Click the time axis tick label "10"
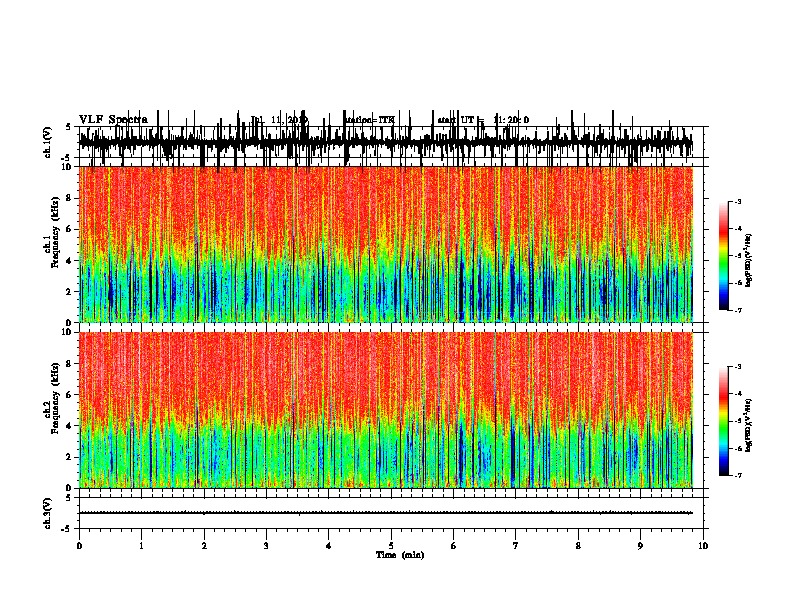Image resolution: width=792 pixels, height=612 pixels. pyautogui.click(x=703, y=545)
